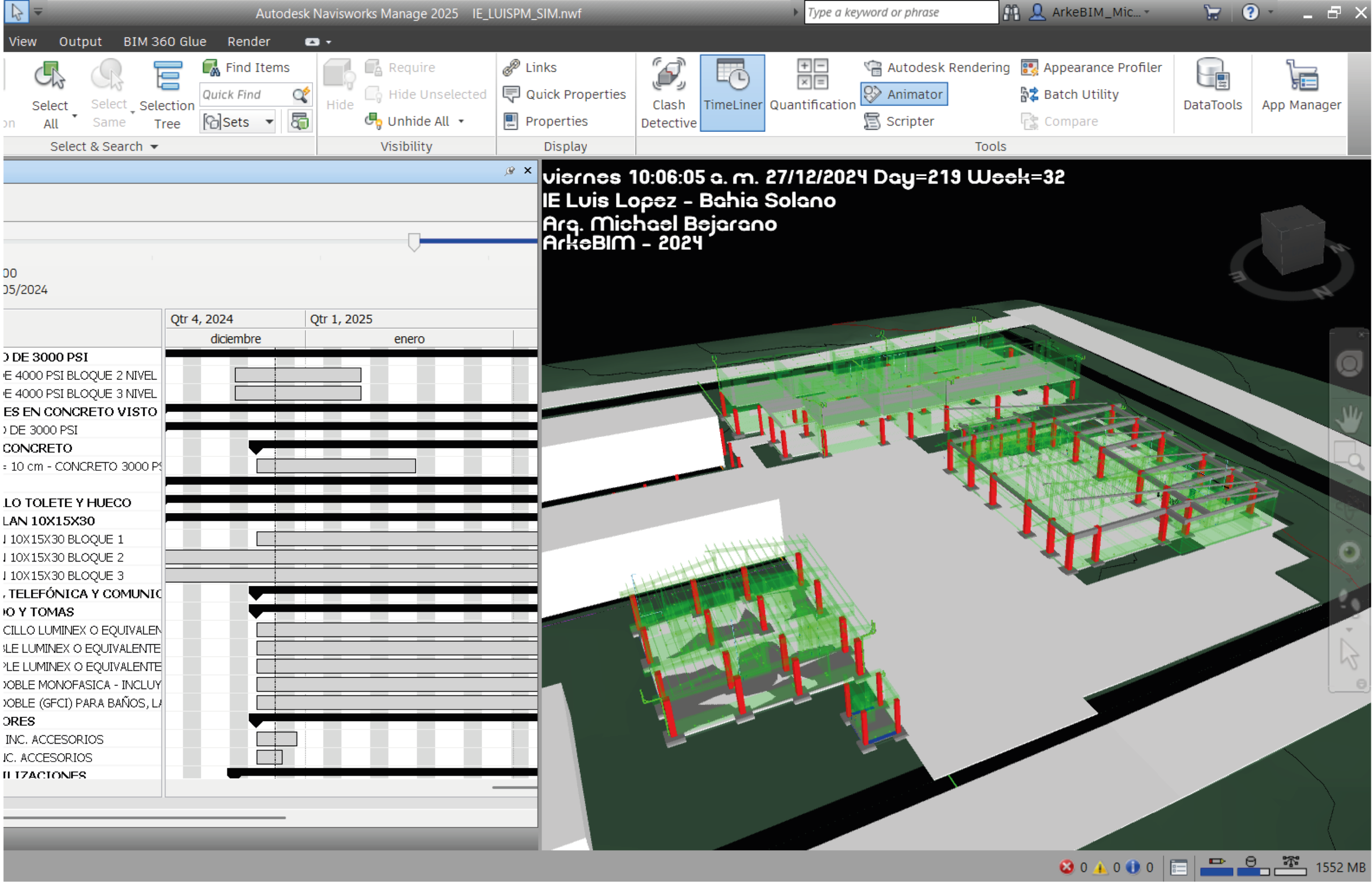Open the Output ribbon tab
The image size is (1372, 883).
(x=80, y=41)
